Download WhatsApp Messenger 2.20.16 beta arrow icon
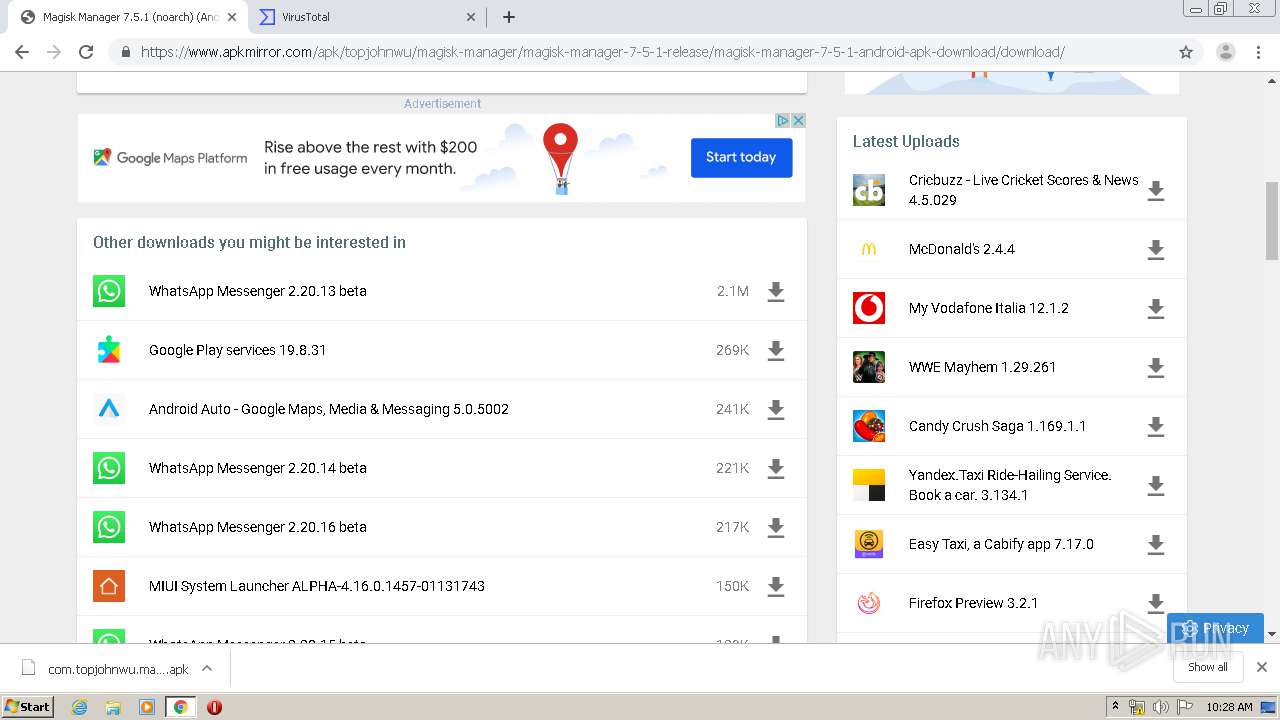Image resolution: width=1280 pixels, height=720 pixels. tap(775, 528)
